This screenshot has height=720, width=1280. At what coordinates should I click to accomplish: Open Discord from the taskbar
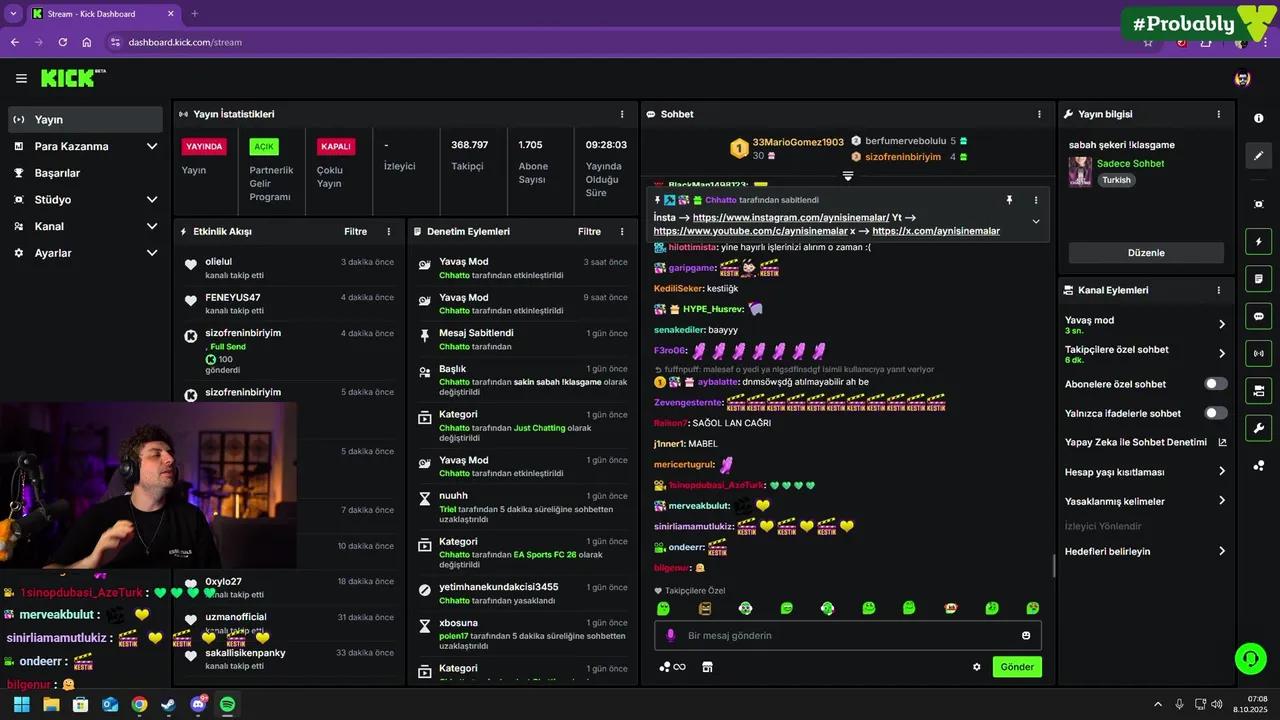198,704
